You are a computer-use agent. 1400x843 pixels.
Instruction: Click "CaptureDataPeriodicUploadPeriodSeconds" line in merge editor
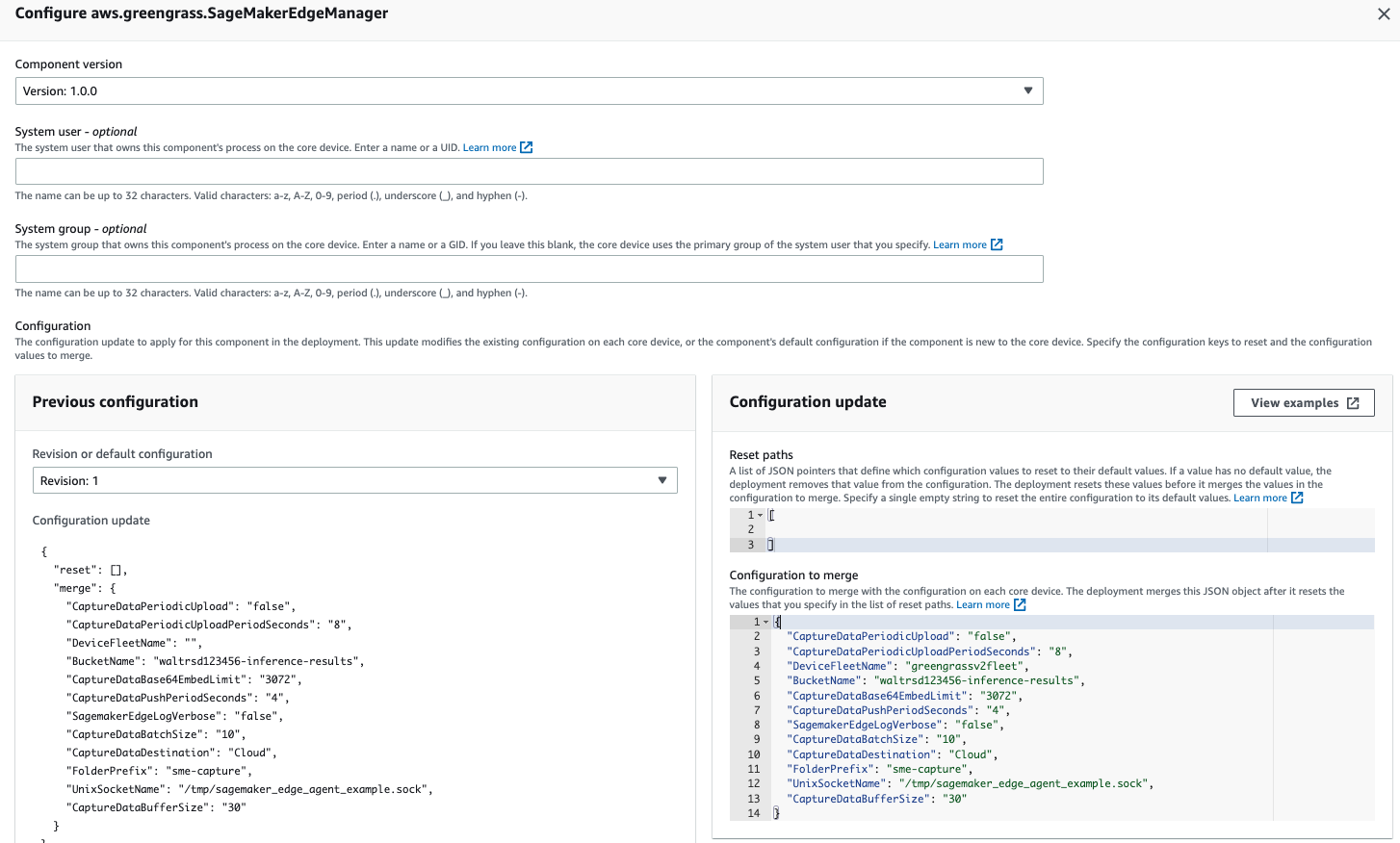[x=929, y=651]
